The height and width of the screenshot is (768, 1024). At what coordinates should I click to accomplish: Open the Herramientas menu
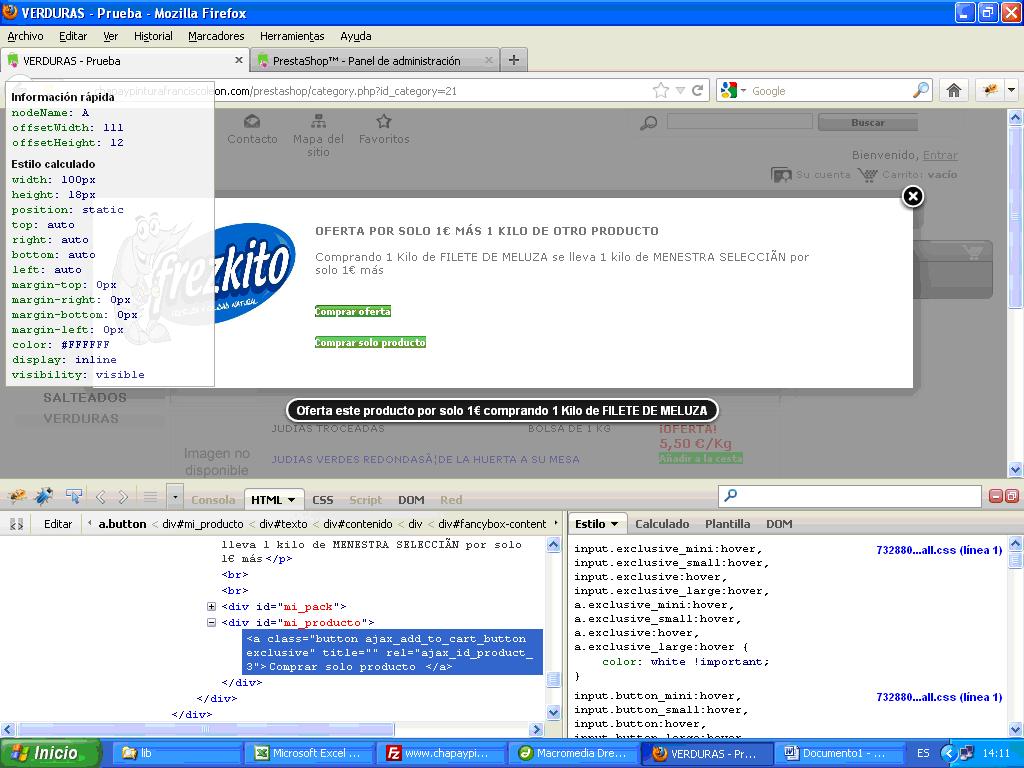292,36
